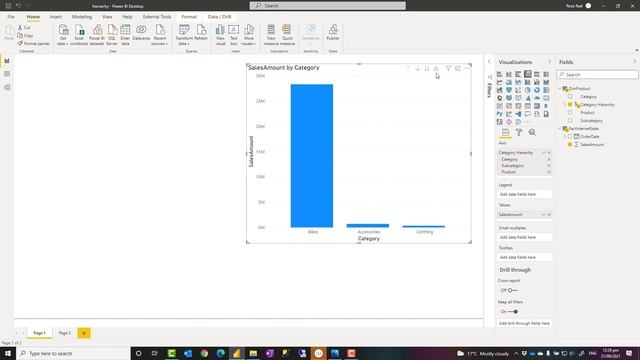
Task: Insert a Text box
Action: click(x=233, y=35)
